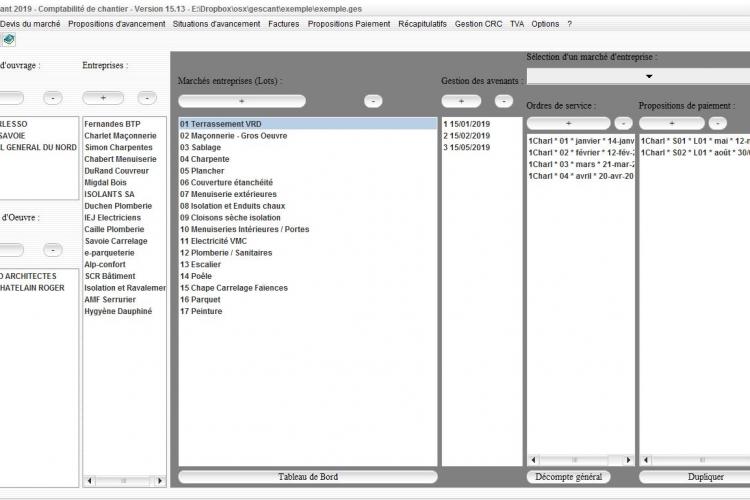Open the Gestion CRC menu

click(478, 24)
